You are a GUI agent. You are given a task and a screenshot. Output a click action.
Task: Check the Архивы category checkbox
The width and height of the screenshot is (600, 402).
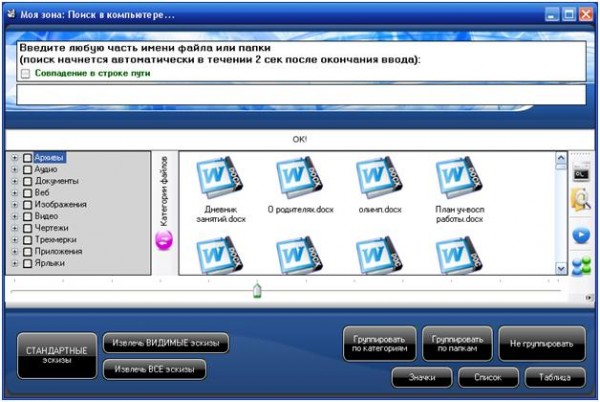coord(27,158)
